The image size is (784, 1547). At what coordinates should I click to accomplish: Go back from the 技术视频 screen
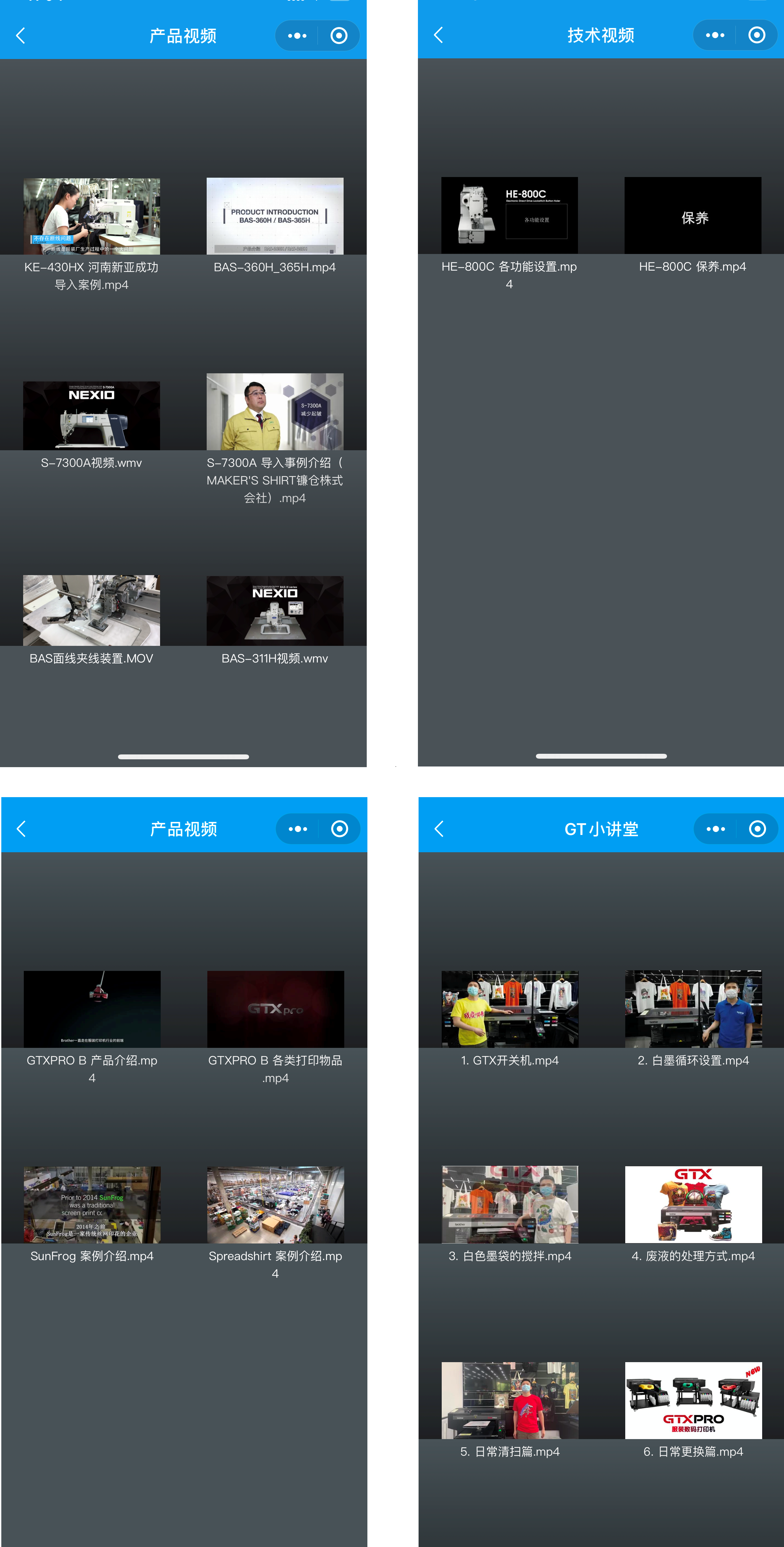[x=439, y=36]
